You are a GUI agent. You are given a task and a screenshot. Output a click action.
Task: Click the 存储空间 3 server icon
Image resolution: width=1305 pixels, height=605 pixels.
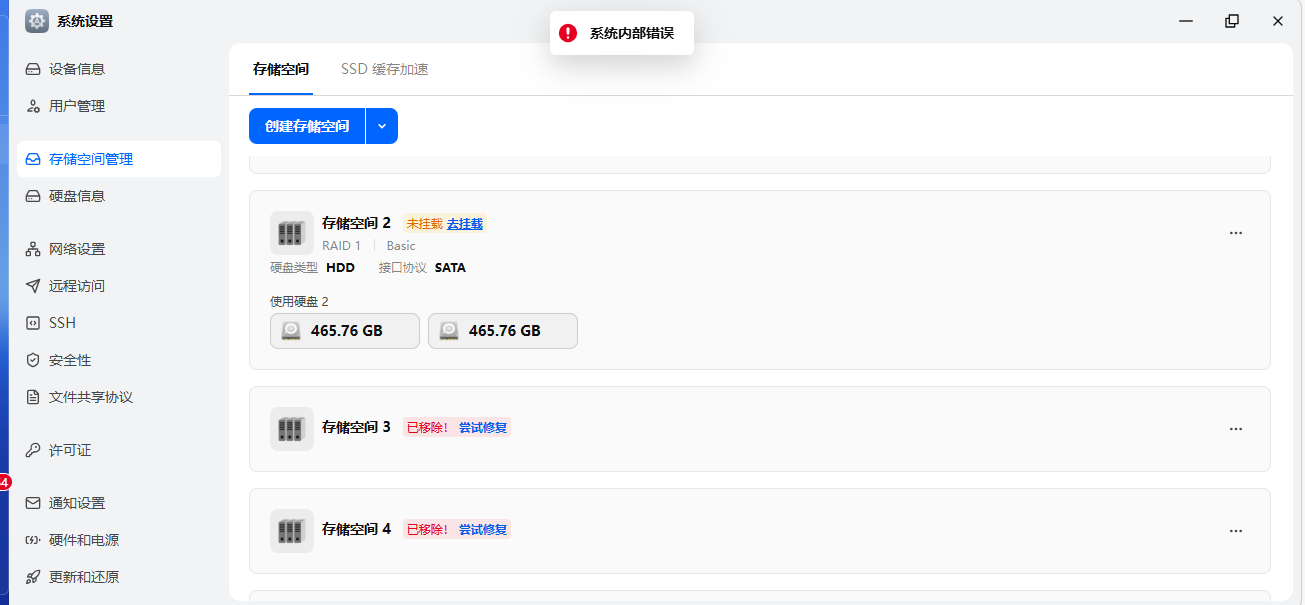[292, 429]
